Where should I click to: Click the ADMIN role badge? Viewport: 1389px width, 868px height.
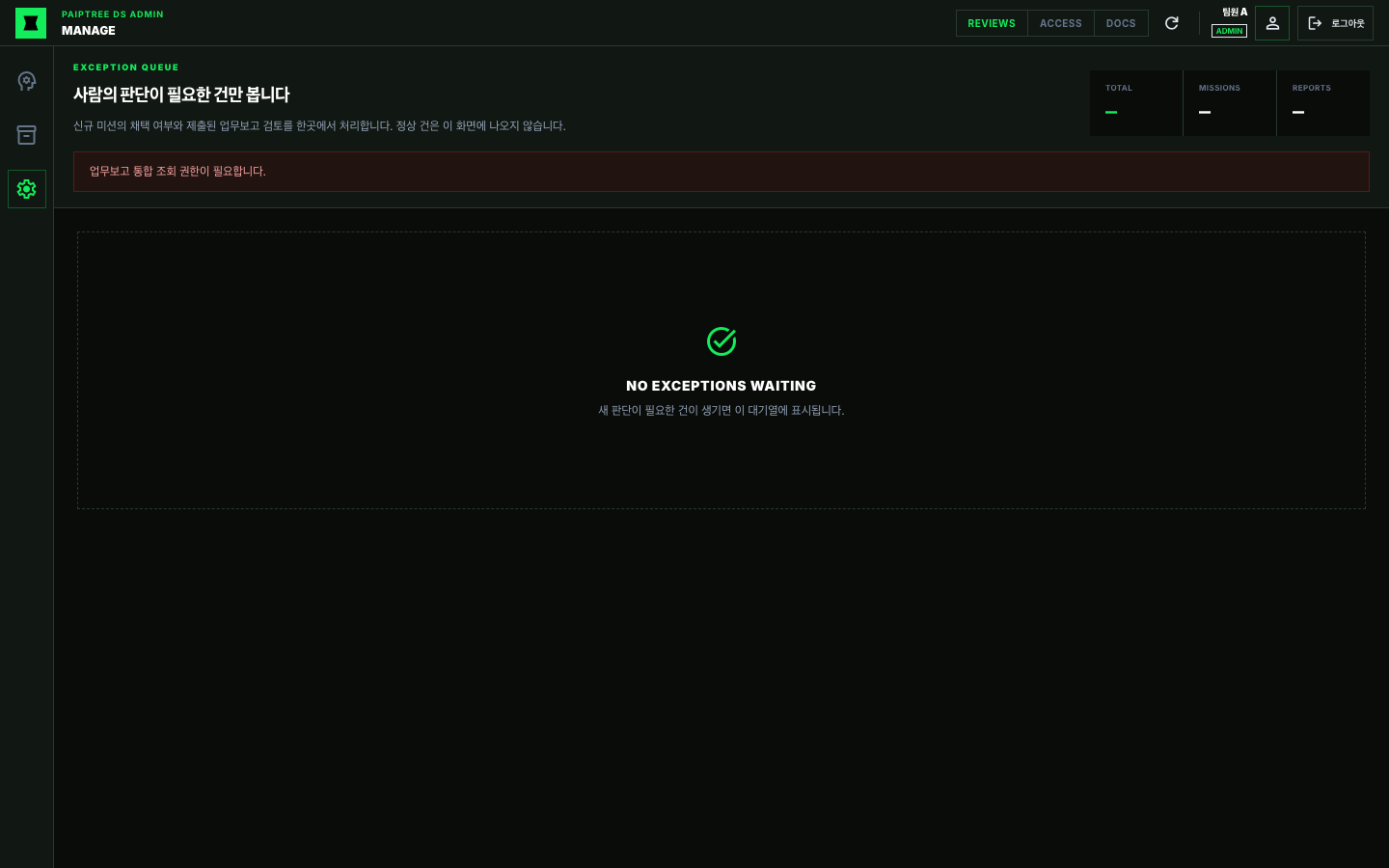tap(1229, 31)
